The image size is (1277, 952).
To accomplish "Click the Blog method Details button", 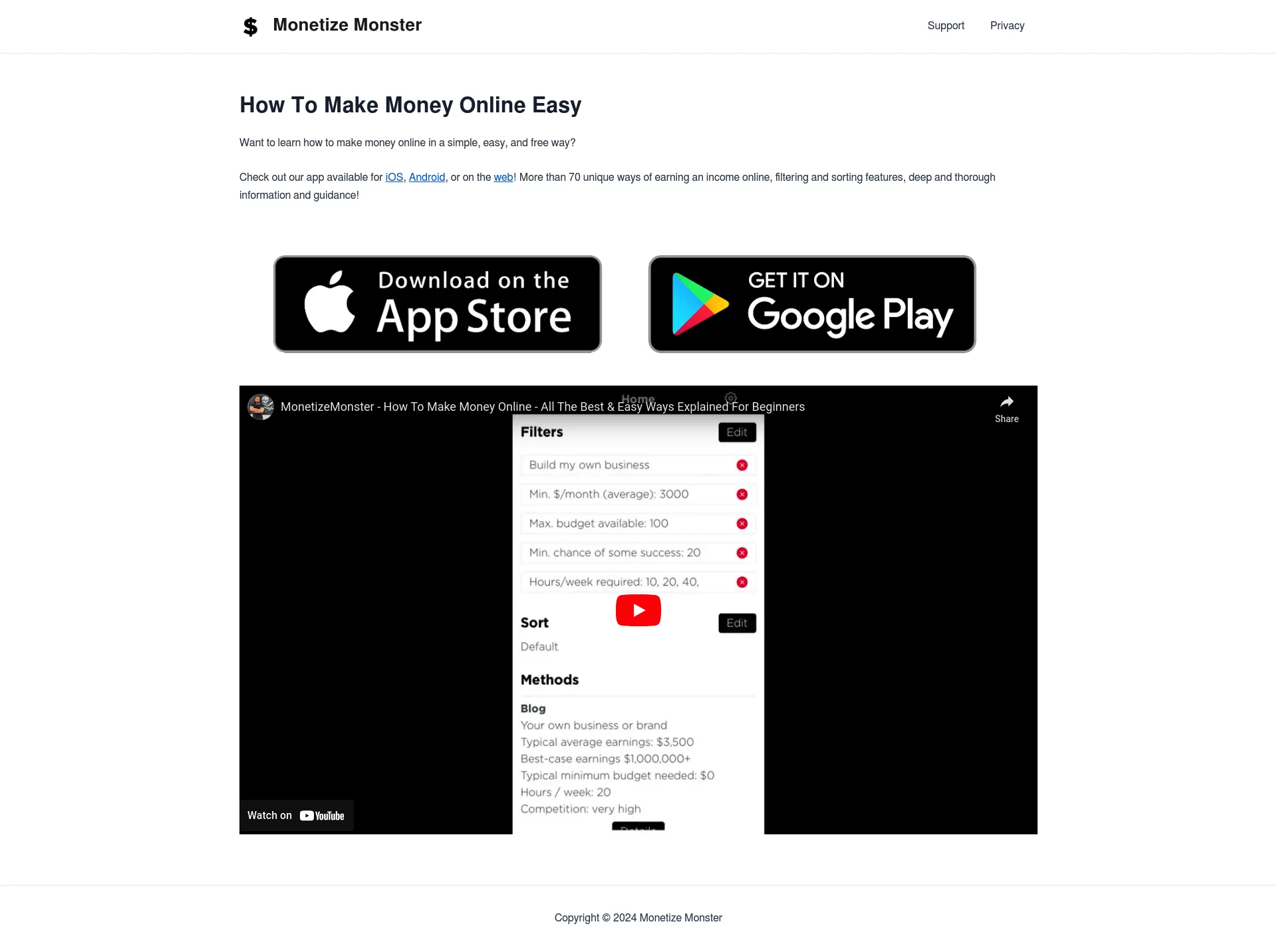I will click(x=638, y=827).
